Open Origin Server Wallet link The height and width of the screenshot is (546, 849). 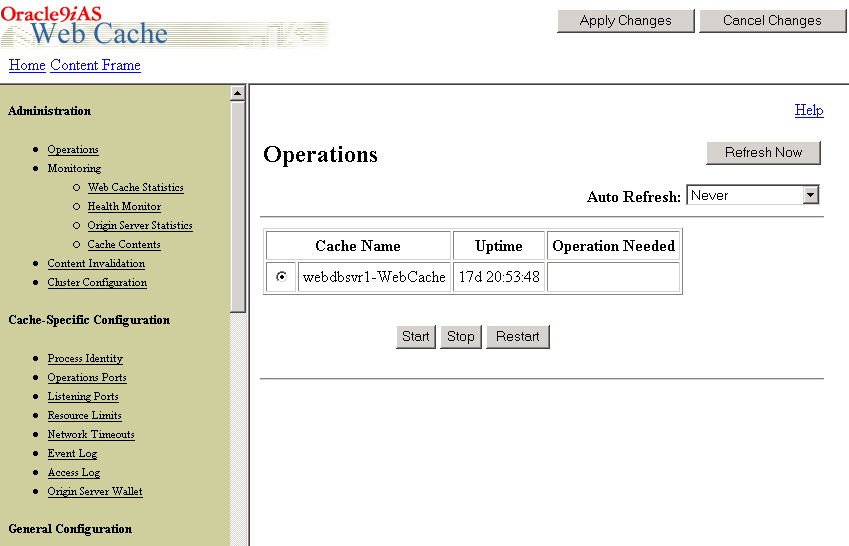coord(95,491)
